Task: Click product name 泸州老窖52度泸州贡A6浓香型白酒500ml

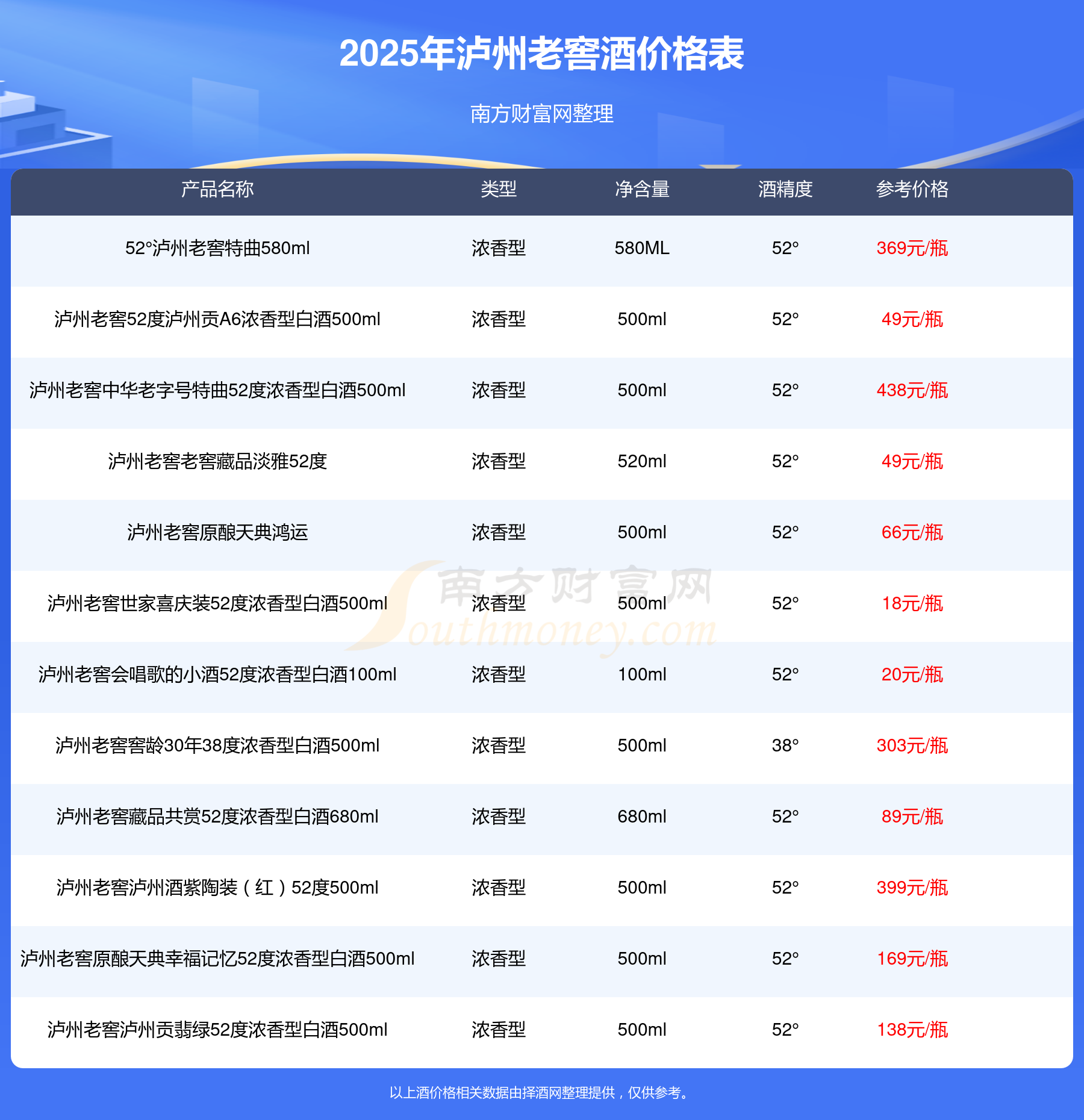Action: (x=217, y=319)
